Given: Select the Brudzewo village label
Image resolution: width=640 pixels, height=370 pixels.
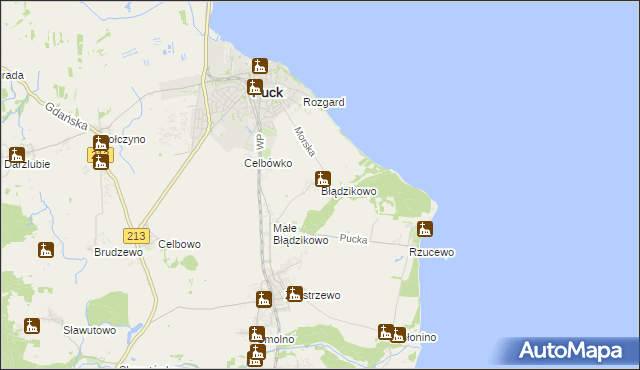Looking at the screenshot, I should click(x=118, y=252).
